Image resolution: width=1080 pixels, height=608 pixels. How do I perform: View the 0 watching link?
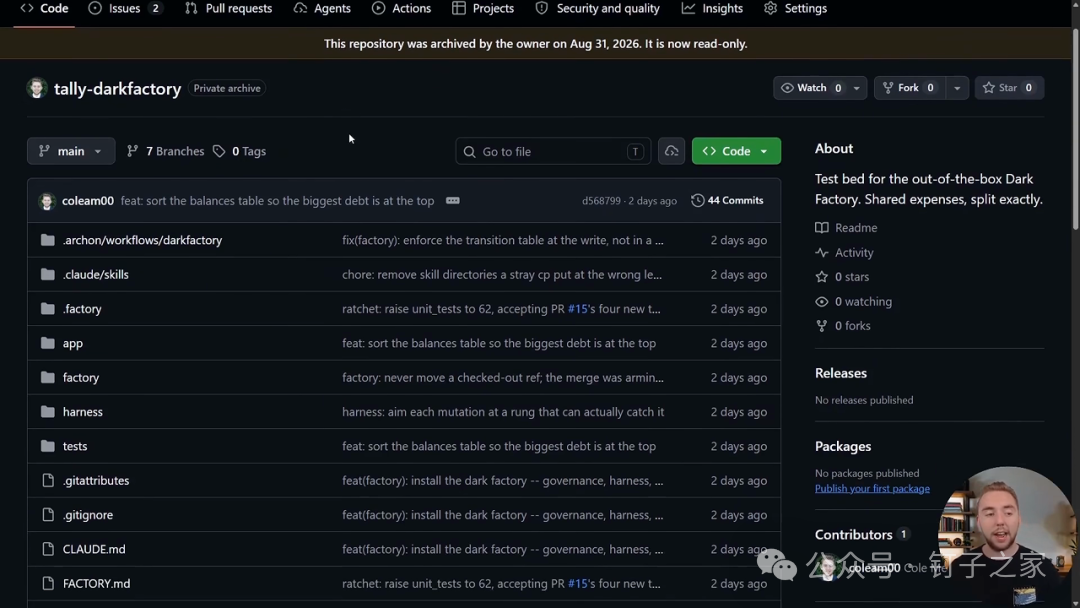(853, 302)
